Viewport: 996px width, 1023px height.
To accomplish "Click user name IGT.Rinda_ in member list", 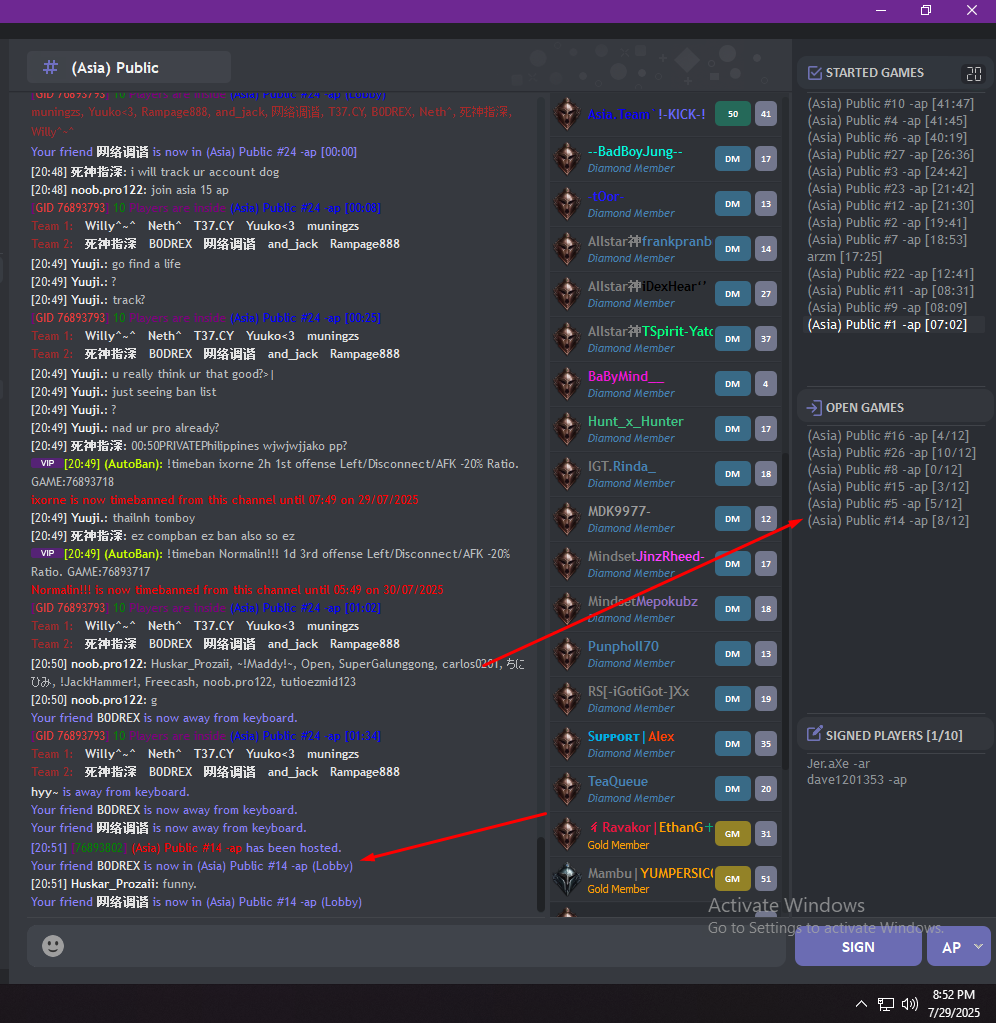I will 622,466.
